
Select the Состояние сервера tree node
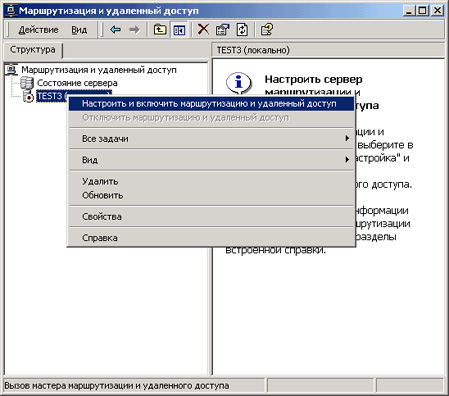tap(77, 83)
